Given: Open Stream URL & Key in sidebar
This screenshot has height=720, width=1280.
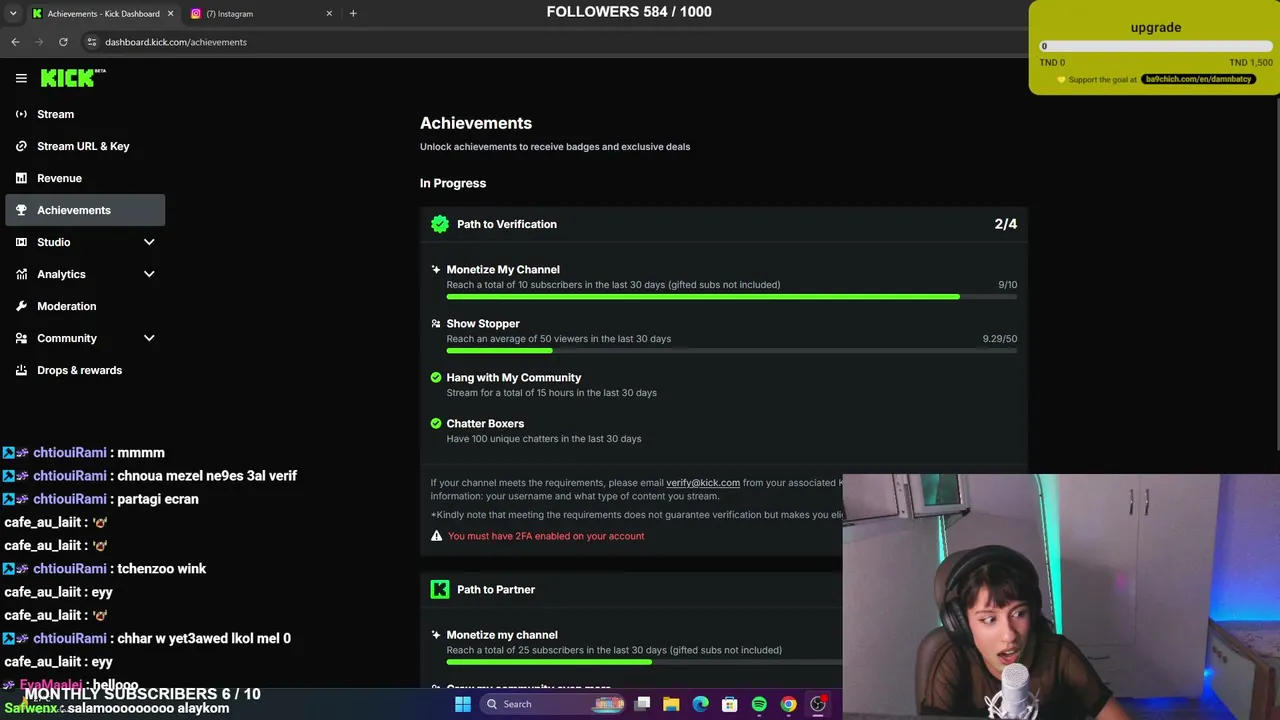Looking at the screenshot, I should click(x=85, y=146).
